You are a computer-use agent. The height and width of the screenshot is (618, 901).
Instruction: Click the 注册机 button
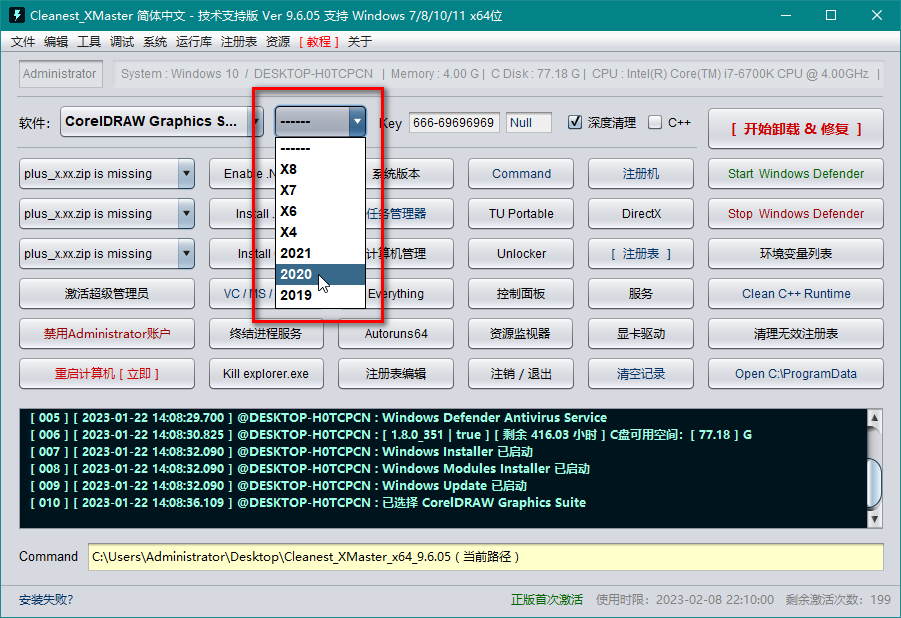click(x=641, y=174)
